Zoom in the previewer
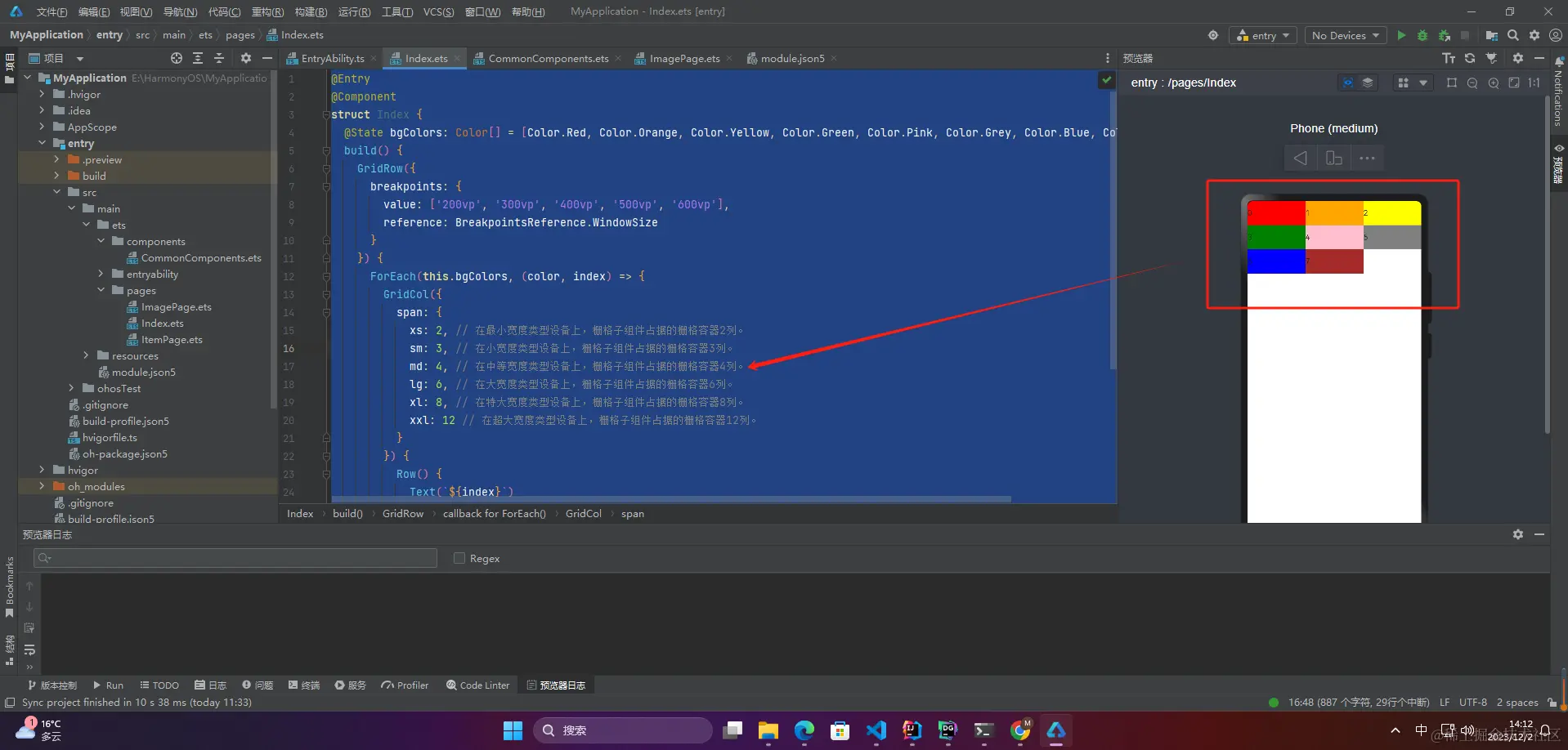This screenshot has width=1568, height=750. (1494, 83)
